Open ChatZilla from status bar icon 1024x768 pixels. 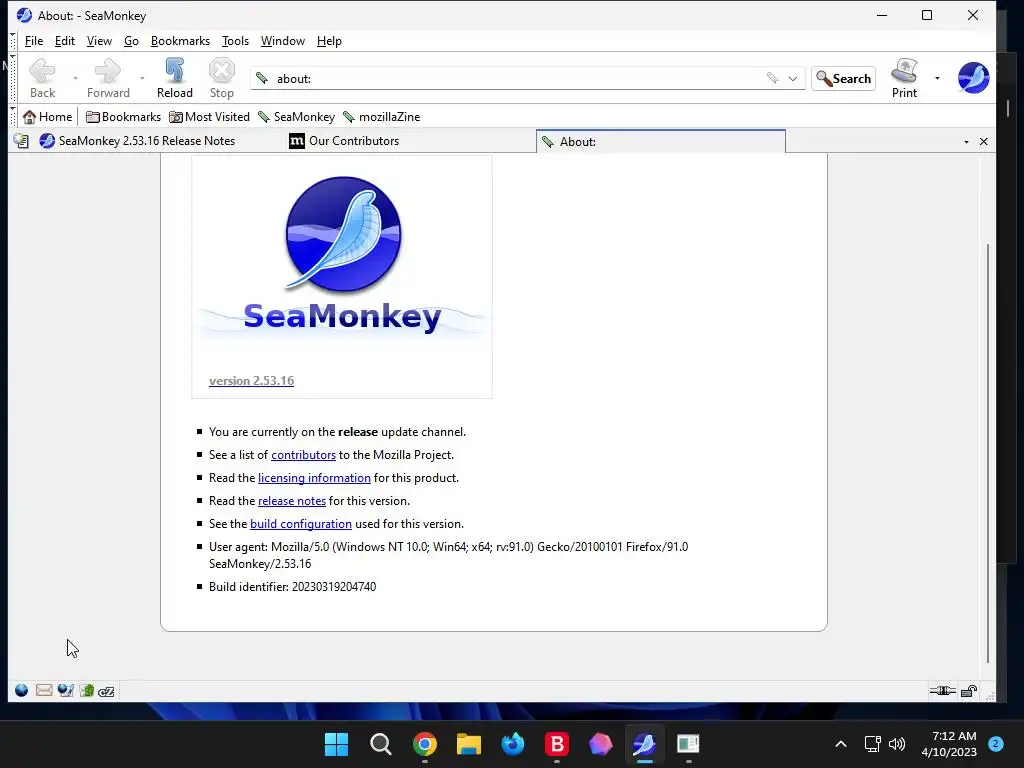[x=106, y=691]
